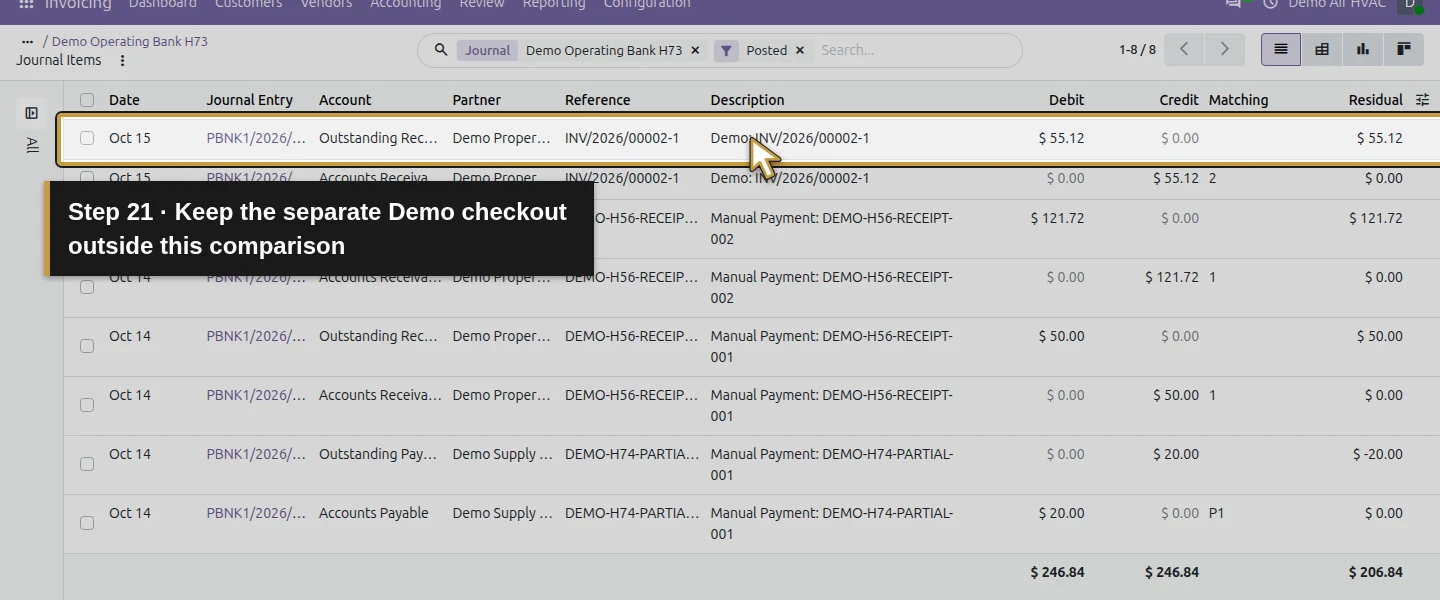Tick checkbox for Accounts Payable row
The image size is (1440, 600).
(87, 523)
